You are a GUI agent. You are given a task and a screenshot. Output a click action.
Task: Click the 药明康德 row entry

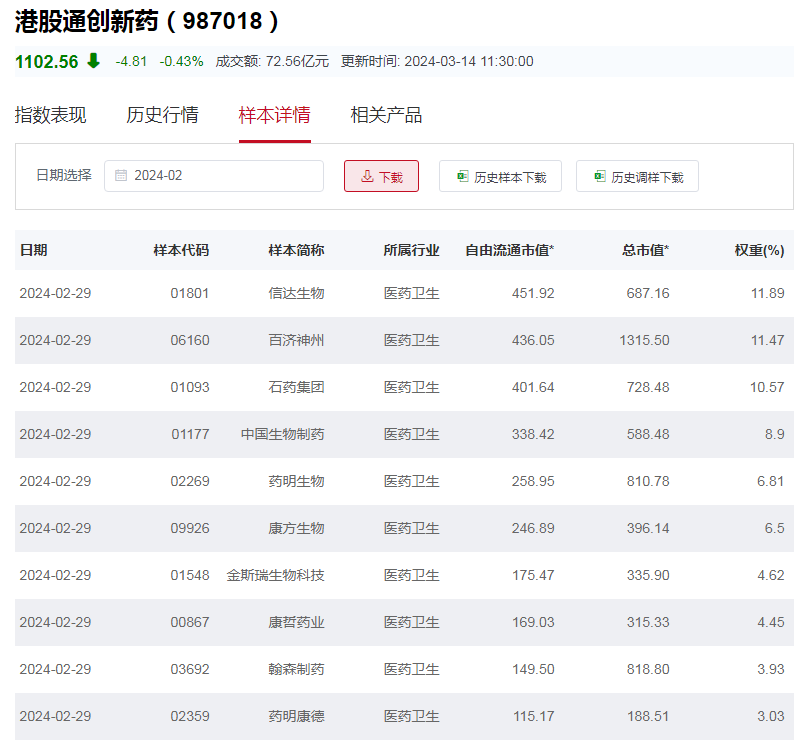coord(296,716)
